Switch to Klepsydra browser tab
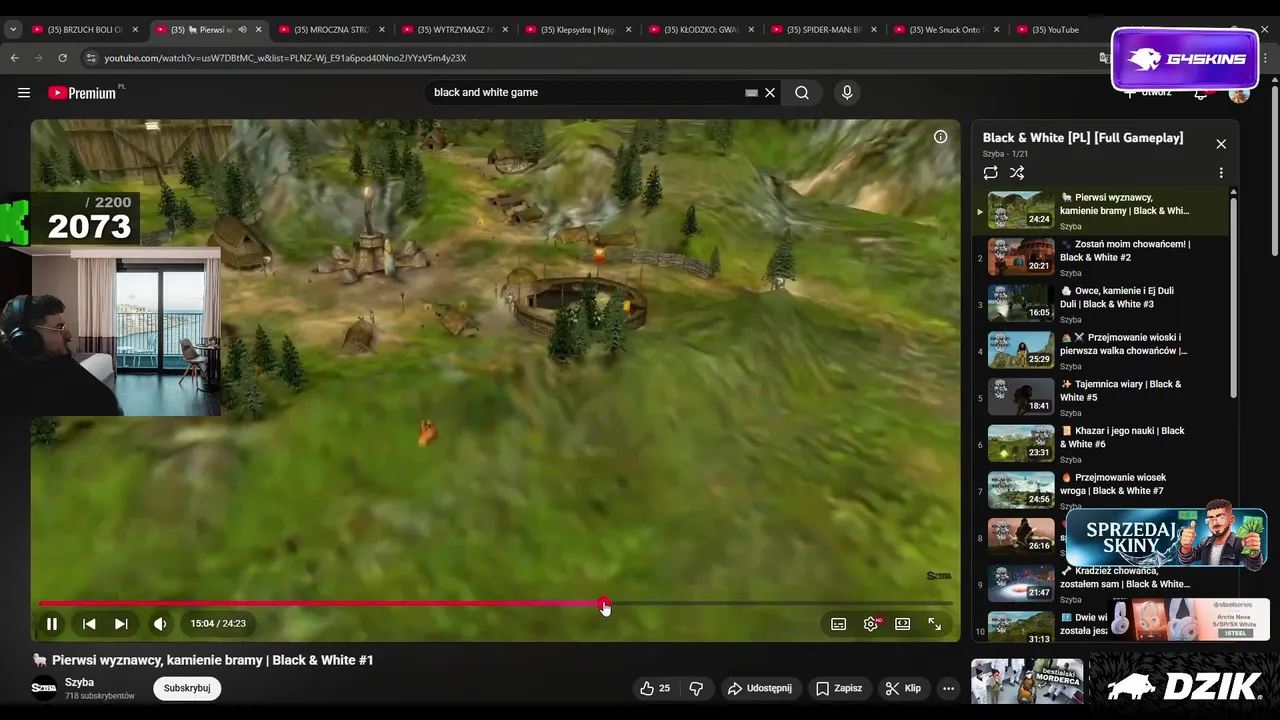The width and height of the screenshot is (1280, 720). pos(577,30)
